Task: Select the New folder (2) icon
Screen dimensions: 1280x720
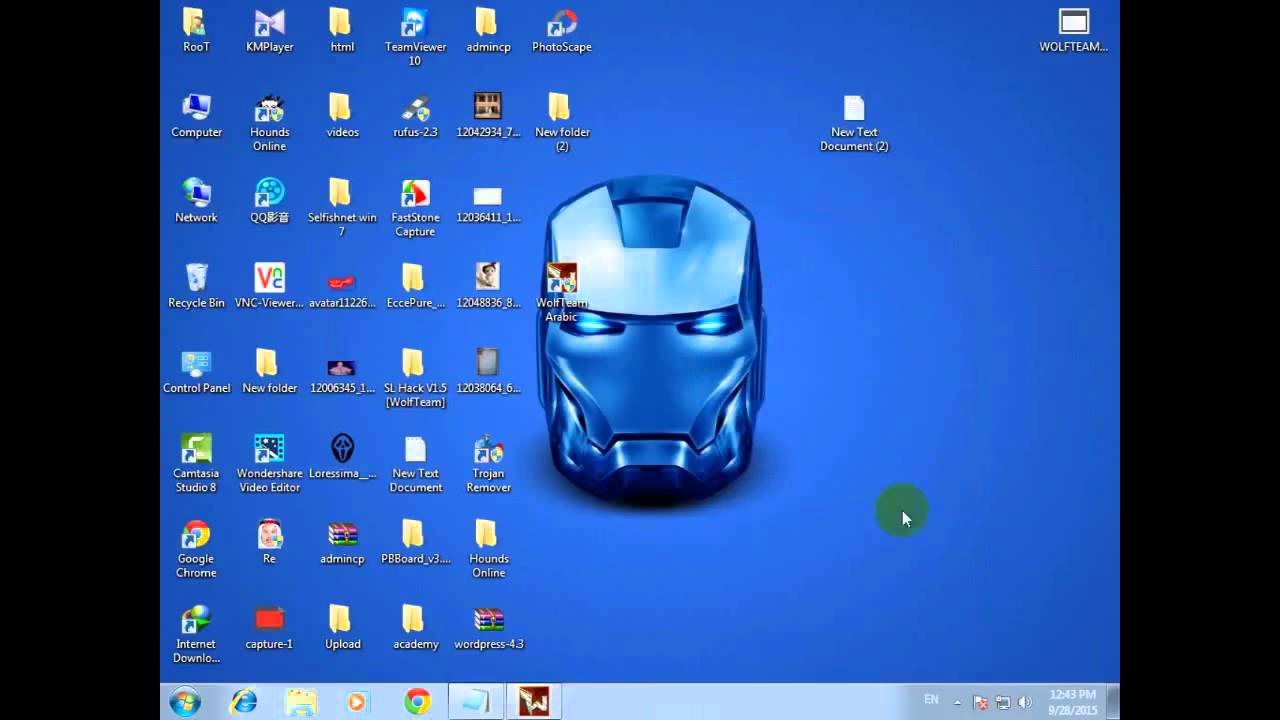Action: pos(561,122)
